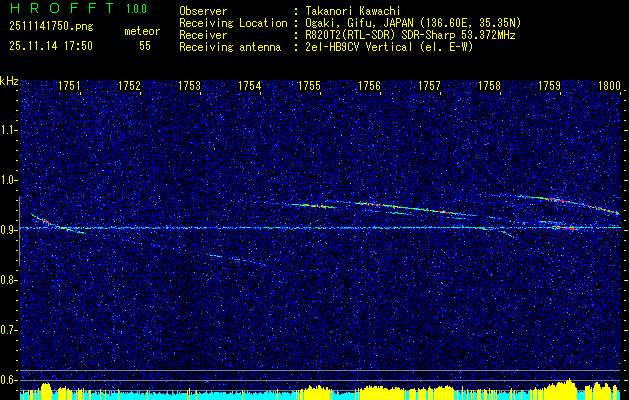
Task: Click the Receiving antenna field label
Action: pos(230,47)
